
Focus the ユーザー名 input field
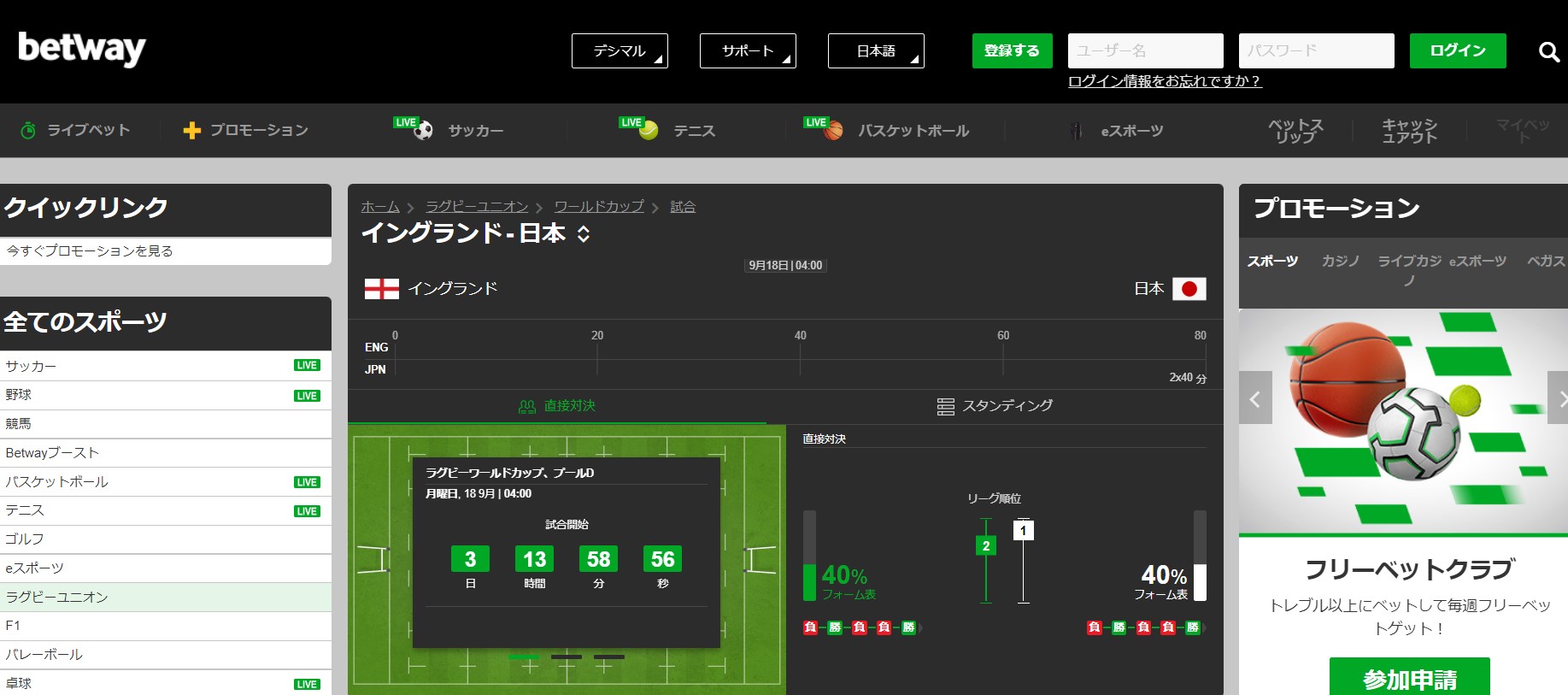coord(1146,50)
